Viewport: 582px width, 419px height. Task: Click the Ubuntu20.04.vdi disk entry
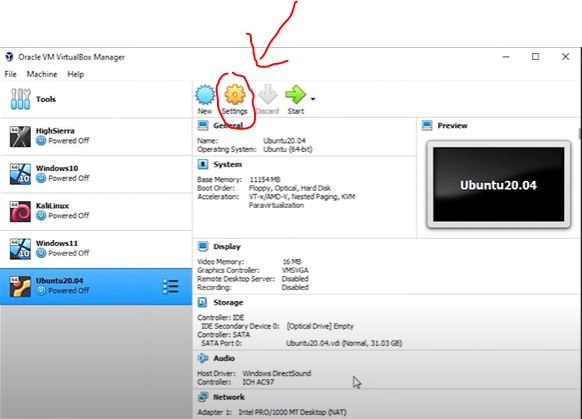344,343
